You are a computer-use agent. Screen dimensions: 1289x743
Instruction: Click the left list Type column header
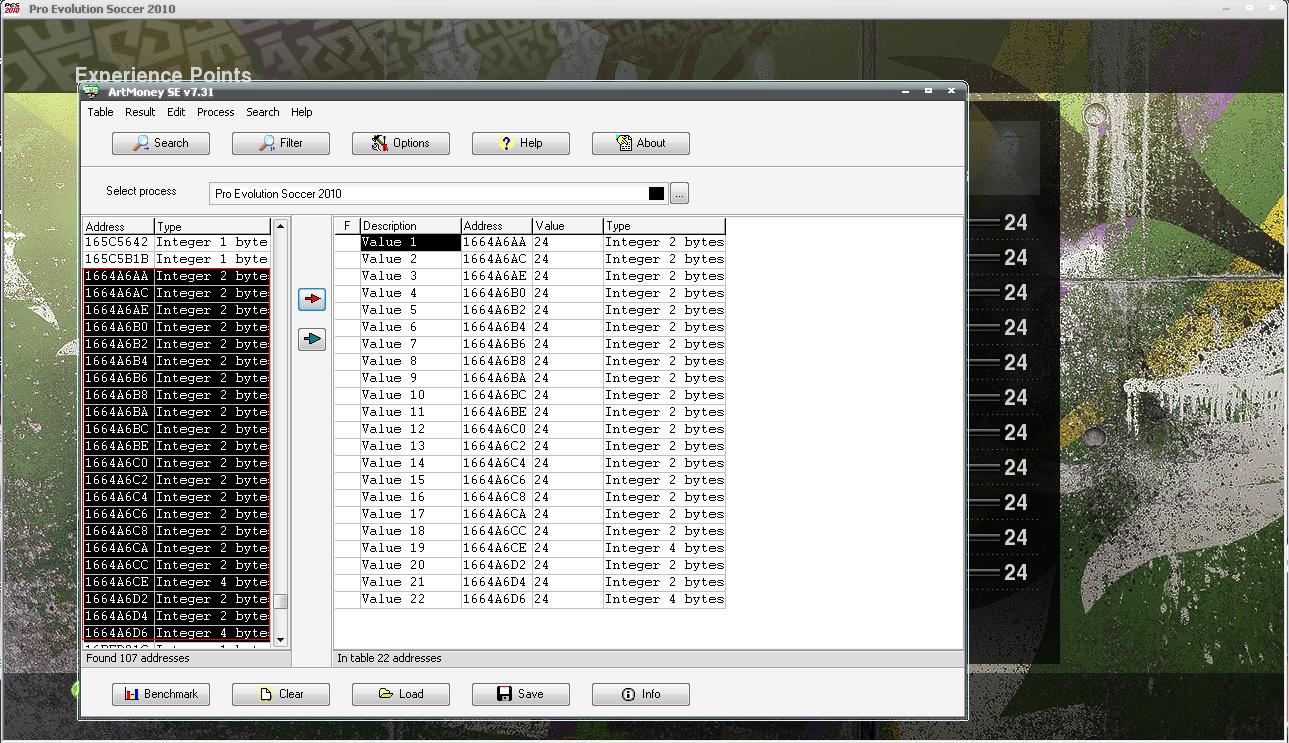[x=212, y=226]
